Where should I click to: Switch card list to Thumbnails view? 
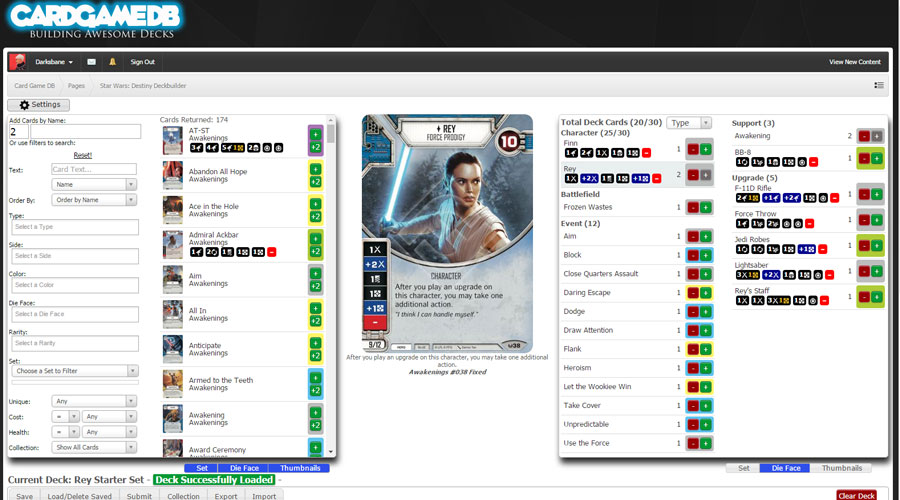pyautogui.click(x=300, y=467)
